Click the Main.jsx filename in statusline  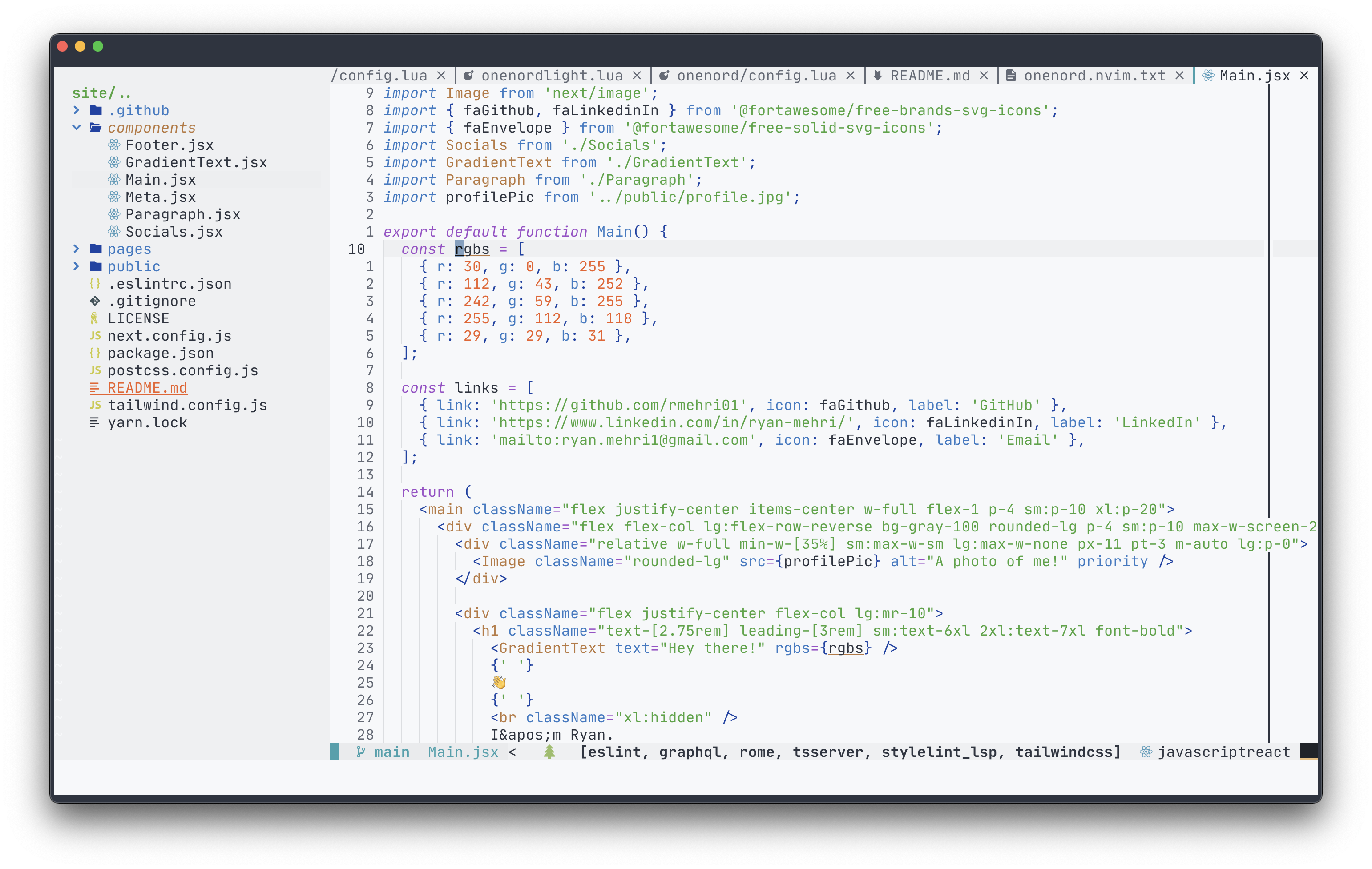(463, 752)
